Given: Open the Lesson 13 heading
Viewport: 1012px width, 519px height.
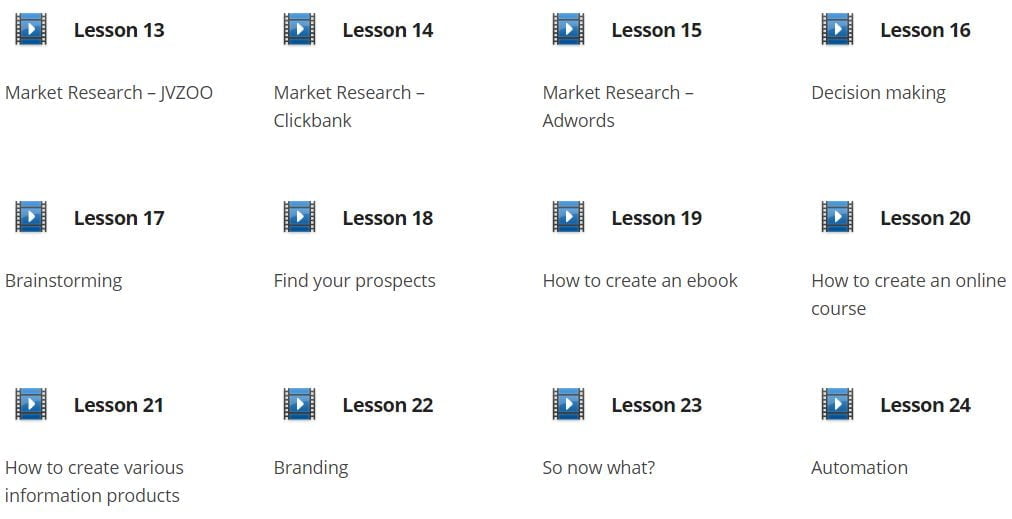Looking at the screenshot, I should (119, 30).
